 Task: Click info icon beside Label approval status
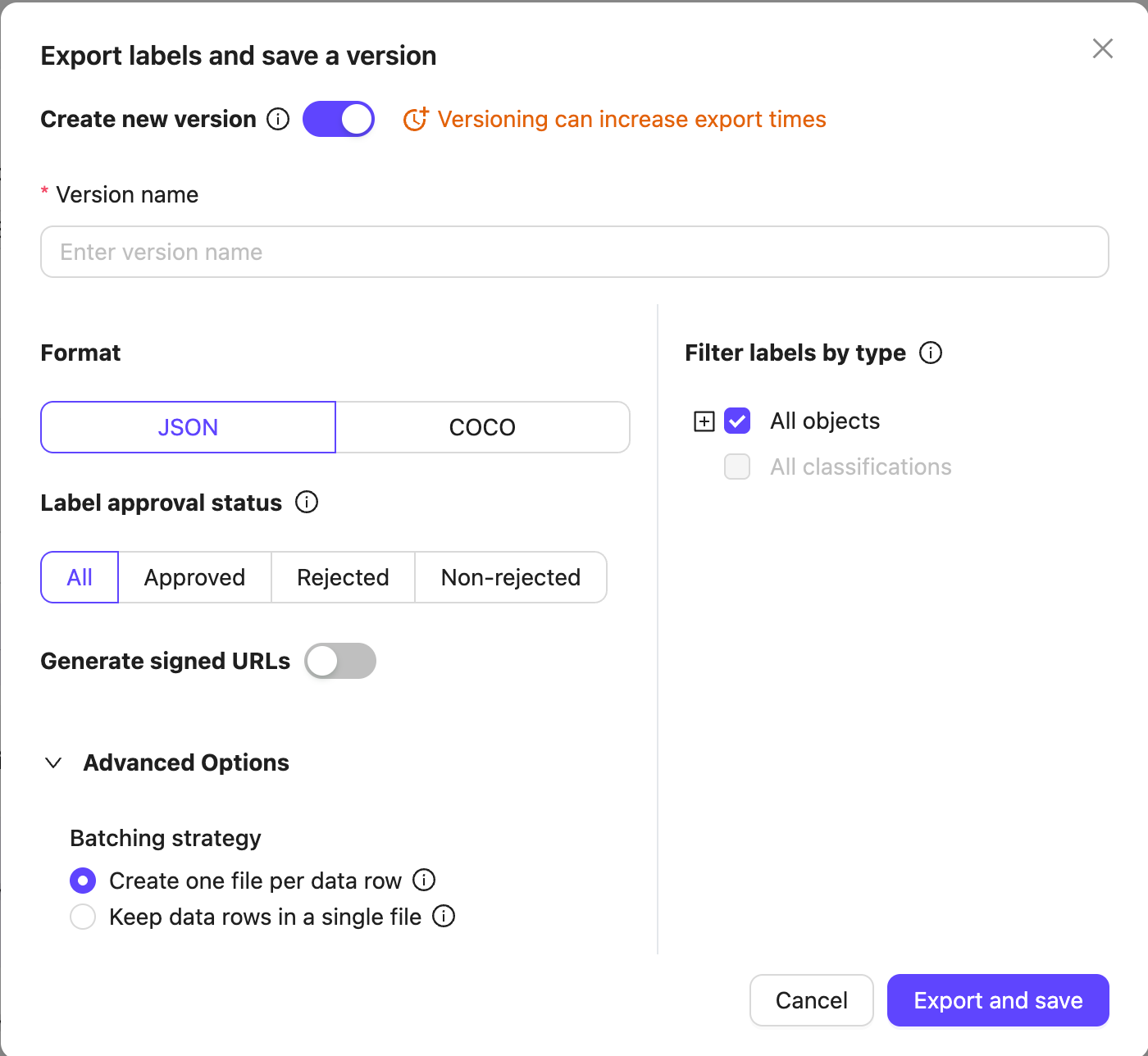[307, 502]
